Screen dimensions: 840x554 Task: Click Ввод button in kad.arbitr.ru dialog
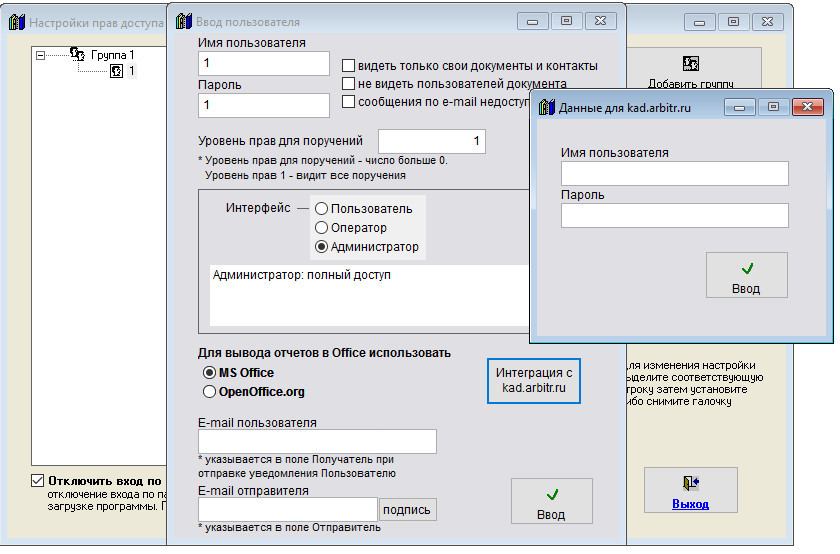point(747,275)
